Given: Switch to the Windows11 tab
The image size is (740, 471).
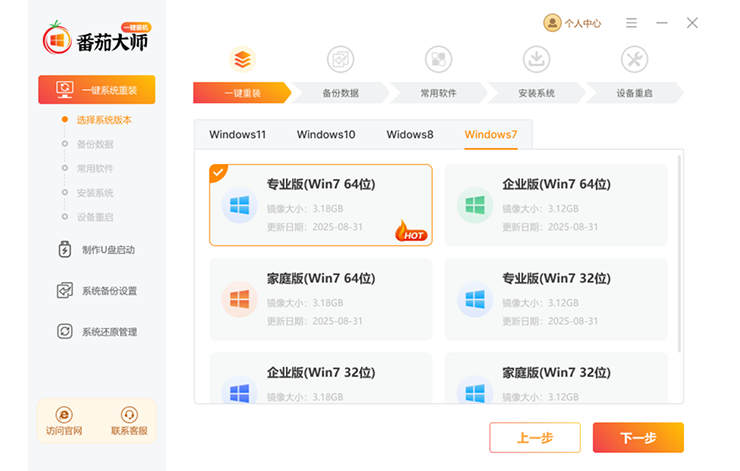Looking at the screenshot, I should coord(238,135).
